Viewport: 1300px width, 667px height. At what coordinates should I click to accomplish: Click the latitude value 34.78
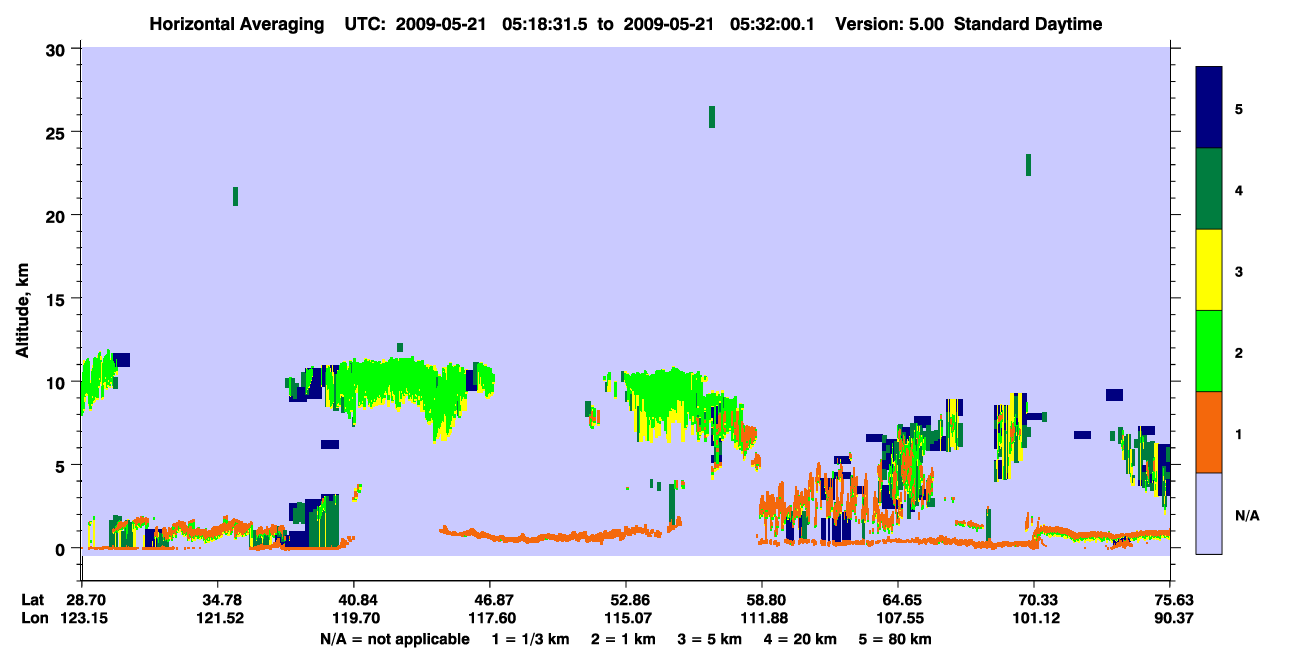pyautogui.click(x=217, y=600)
